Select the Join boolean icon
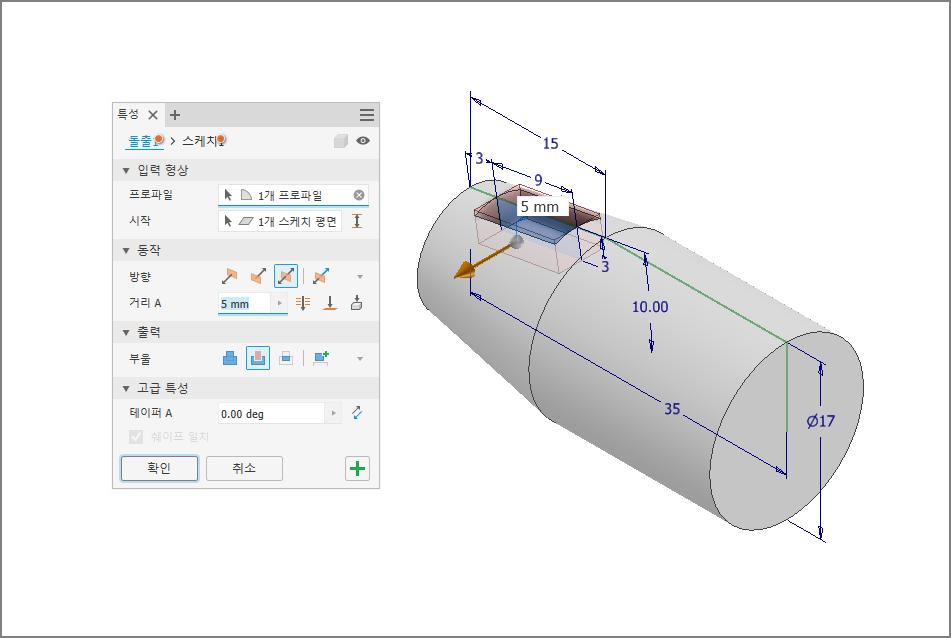 [x=230, y=358]
